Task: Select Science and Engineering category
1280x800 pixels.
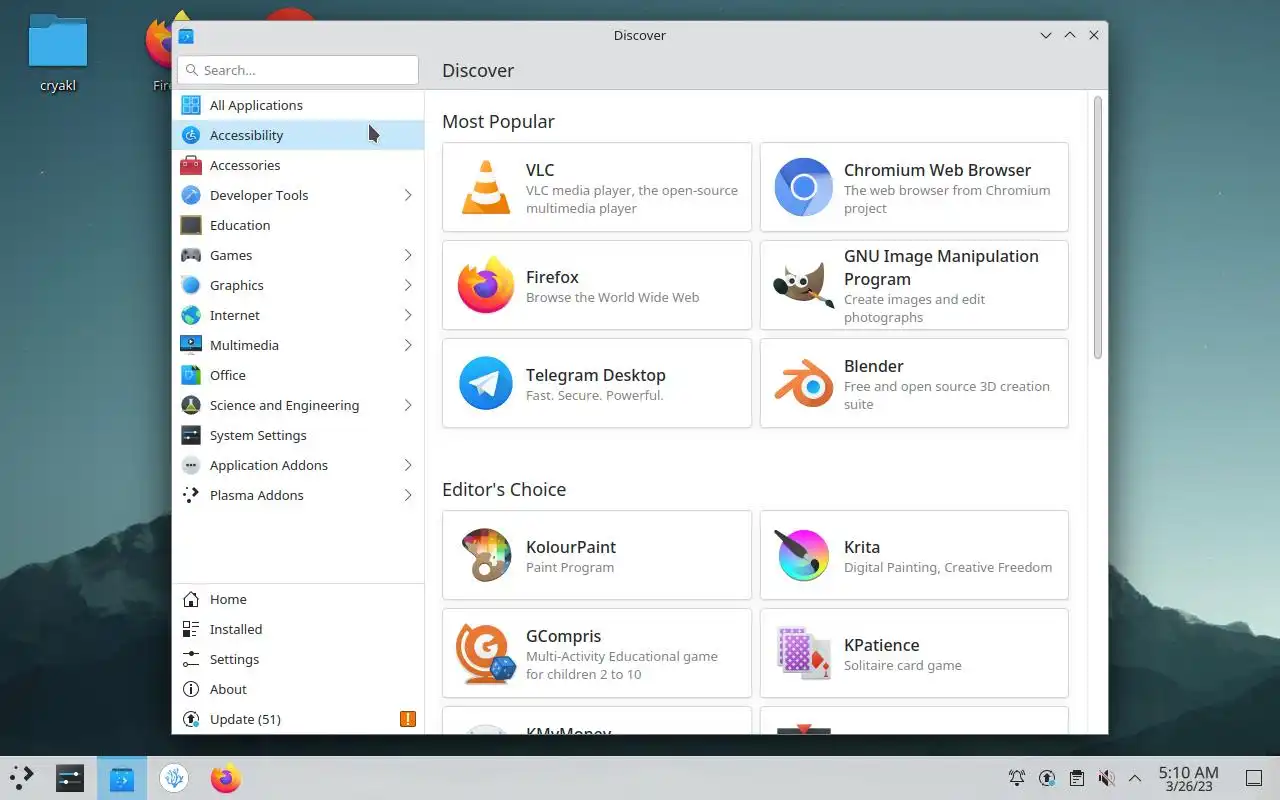Action: 298,405
